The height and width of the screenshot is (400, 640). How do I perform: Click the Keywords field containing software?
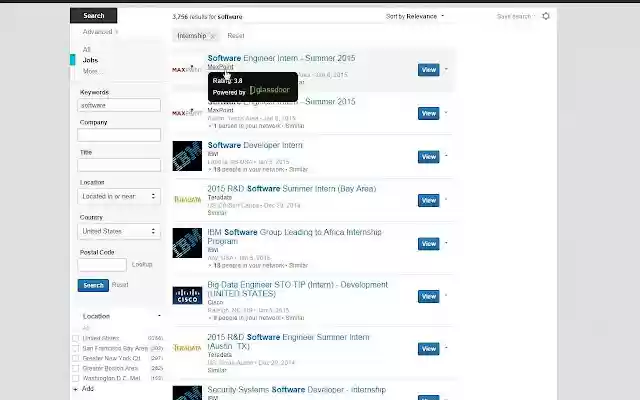coord(119,105)
